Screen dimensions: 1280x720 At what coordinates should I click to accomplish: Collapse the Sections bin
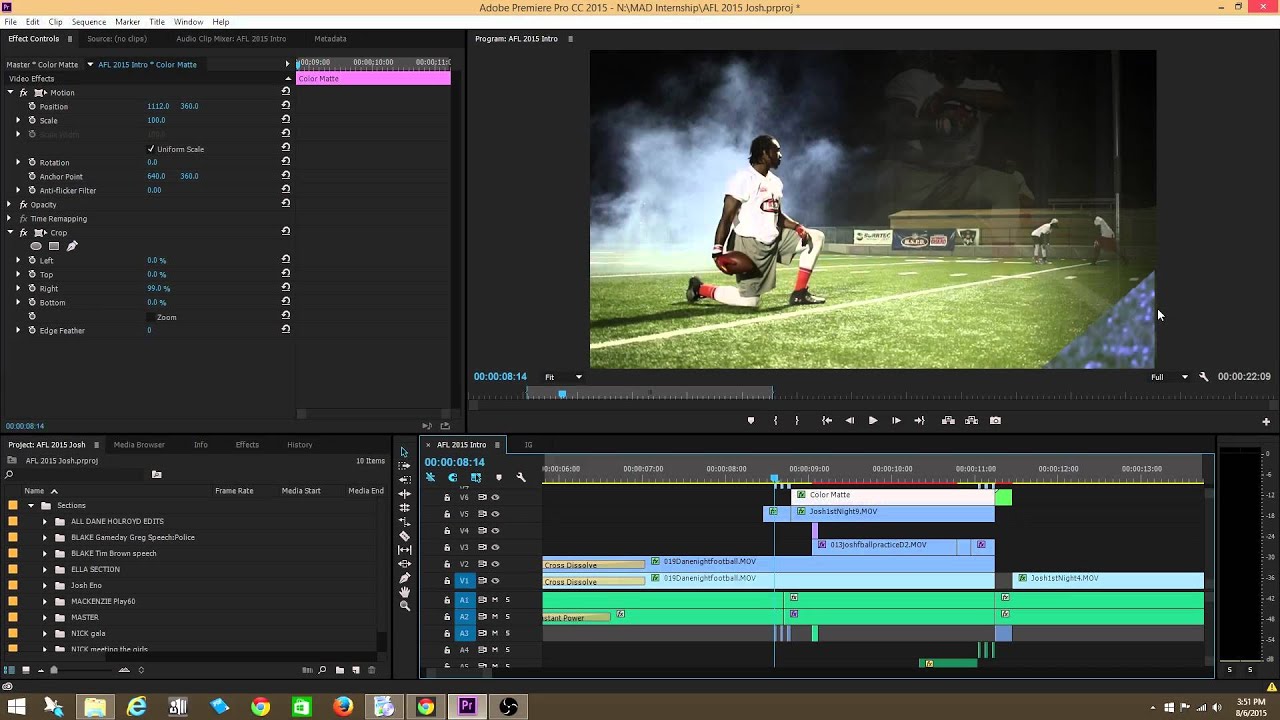[31, 505]
